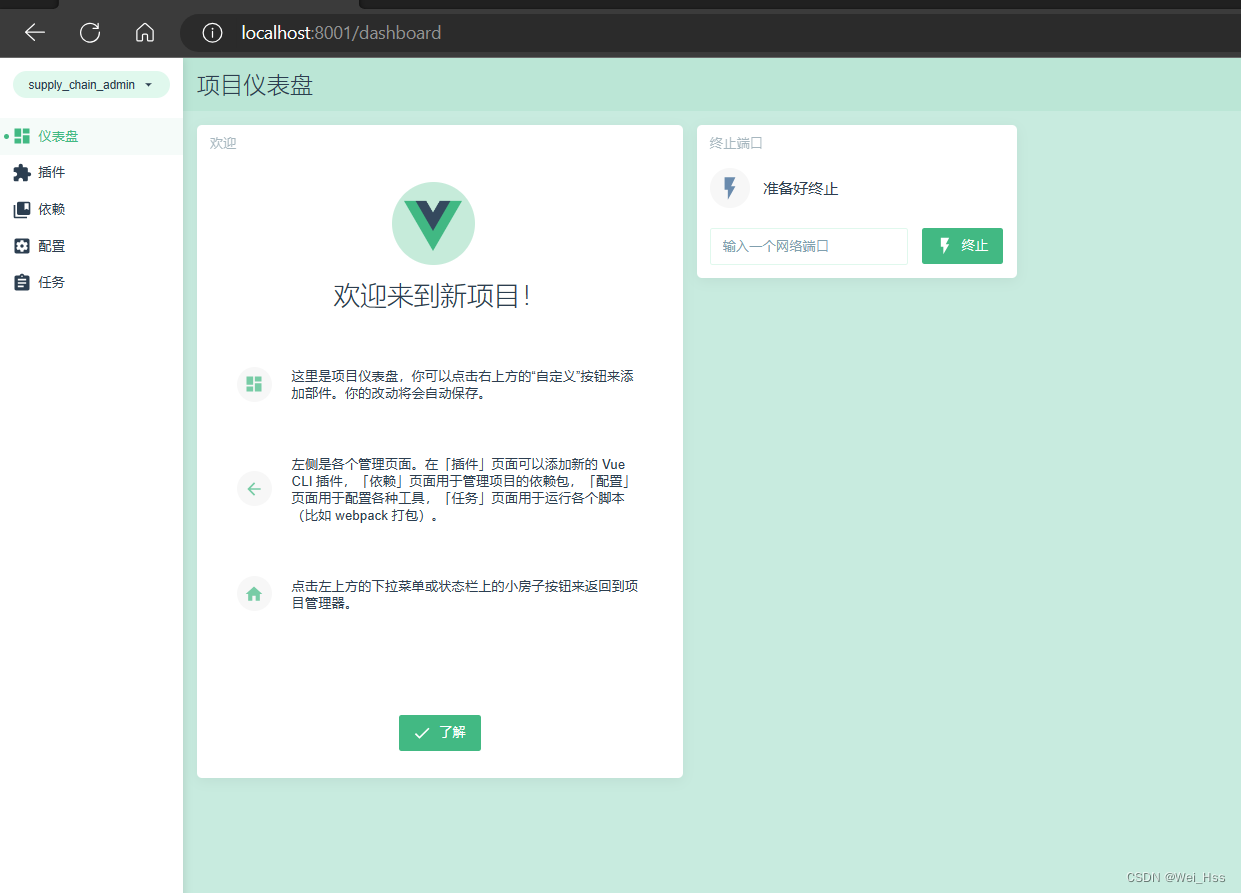Screen dimensions: 1241x893
Task: Click the localhost:8001/dashboard address field
Action: 710,33
